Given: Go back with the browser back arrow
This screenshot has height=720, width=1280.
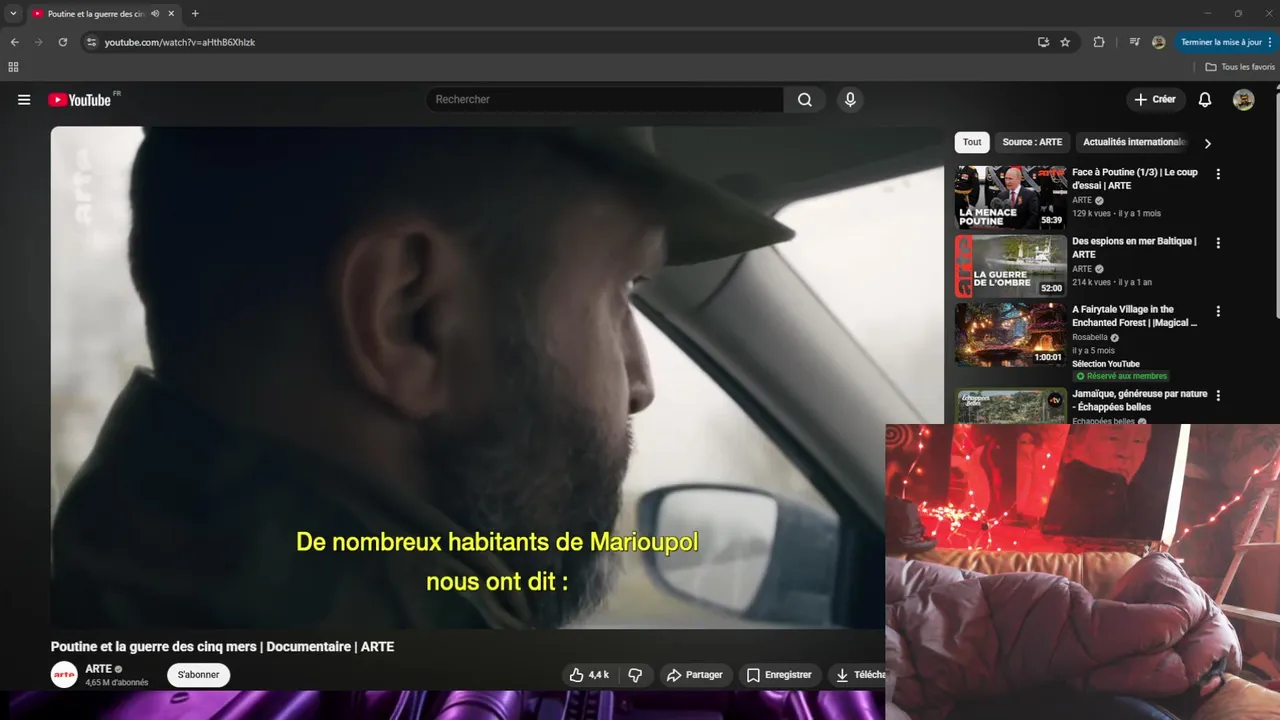Looking at the screenshot, I should (x=14, y=42).
